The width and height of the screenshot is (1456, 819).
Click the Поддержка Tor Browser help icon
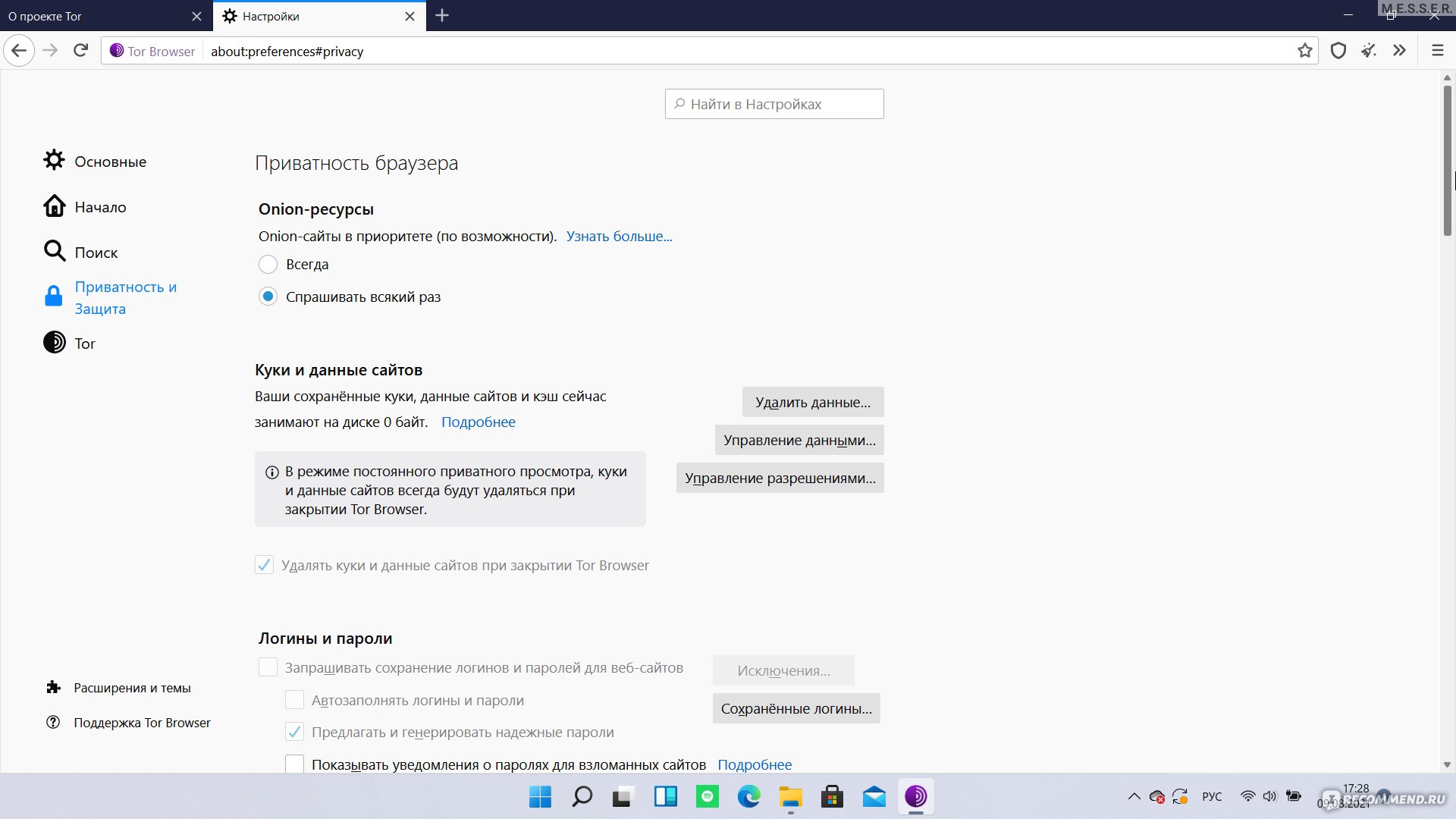pyautogui.click(x=55, y=722)
